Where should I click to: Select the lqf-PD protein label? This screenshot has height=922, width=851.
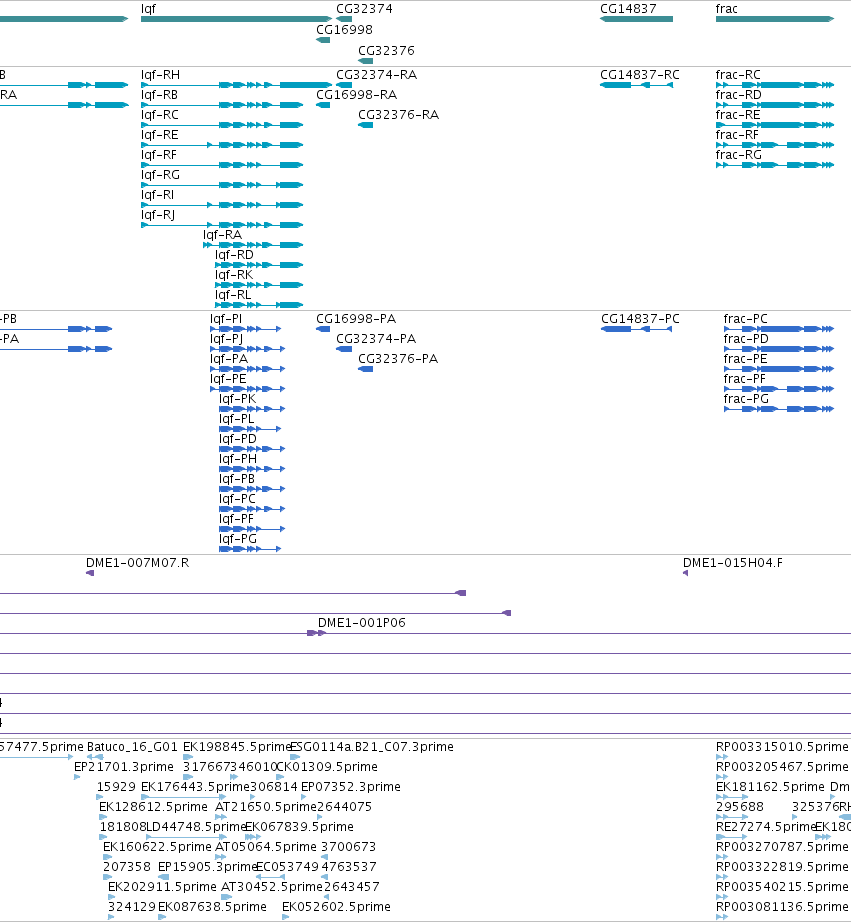pos(238,439)
